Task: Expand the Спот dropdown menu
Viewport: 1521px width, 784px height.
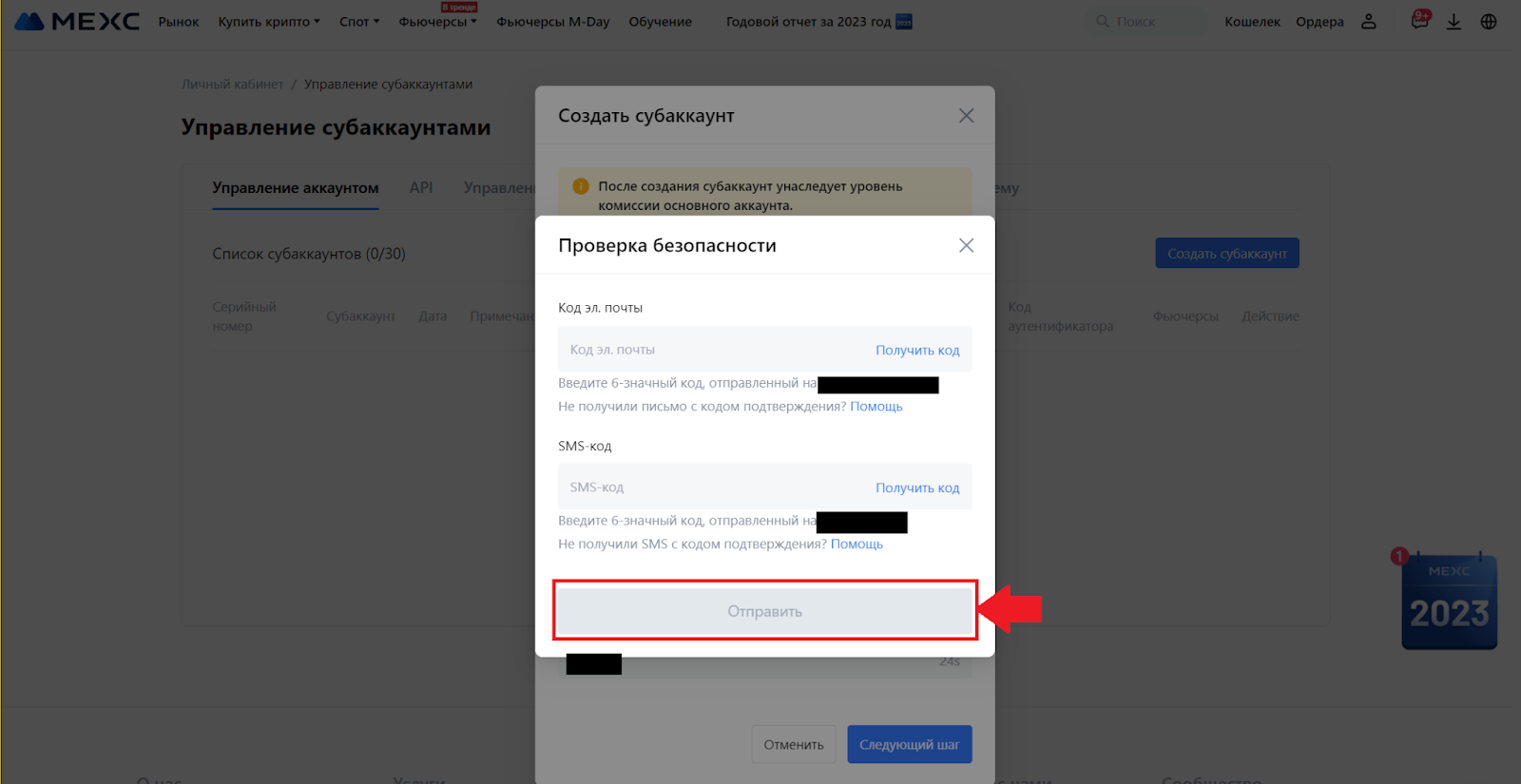Action: 358,22
